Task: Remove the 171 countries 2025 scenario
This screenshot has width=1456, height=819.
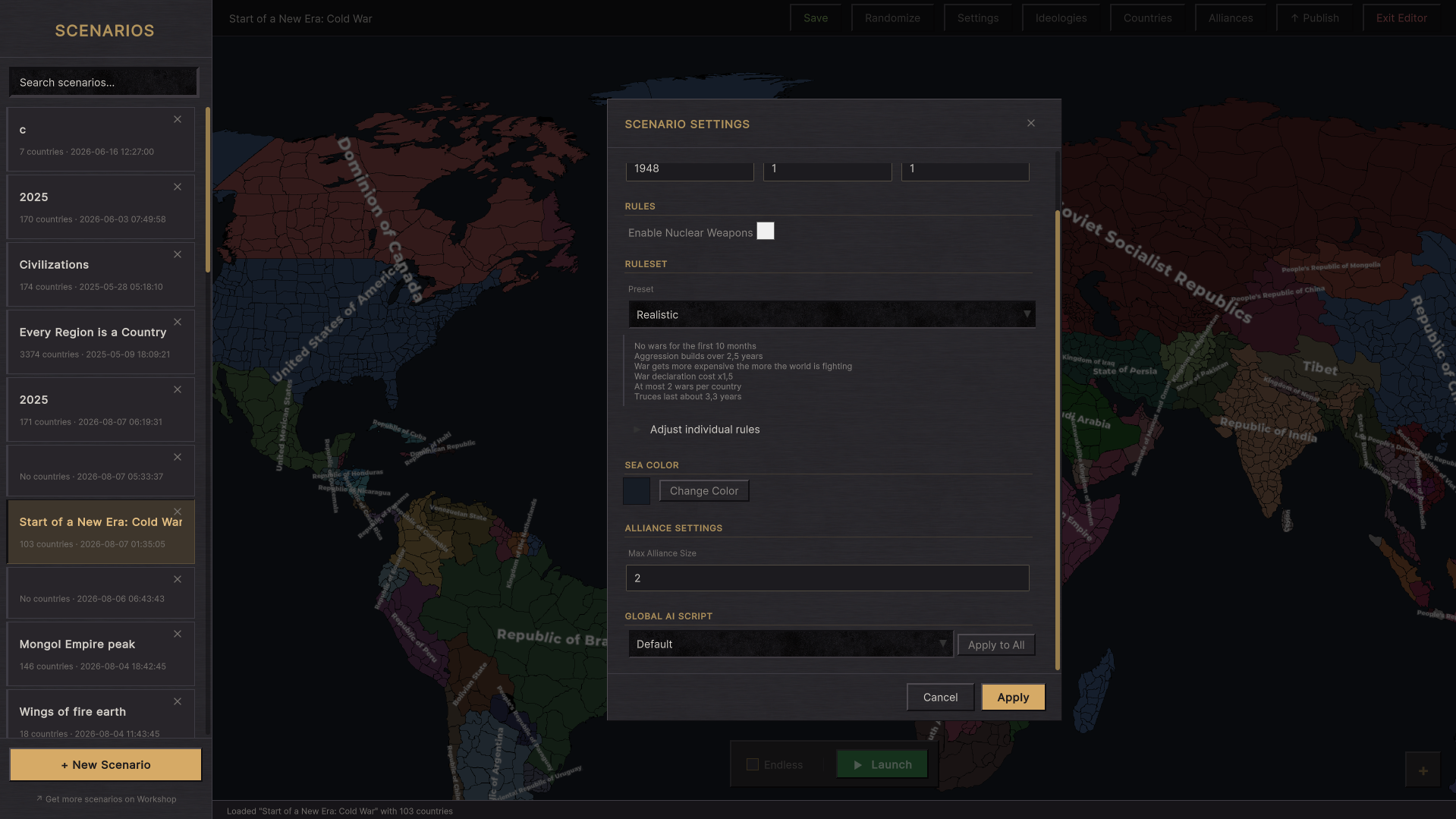Action: tap(178, 389)
